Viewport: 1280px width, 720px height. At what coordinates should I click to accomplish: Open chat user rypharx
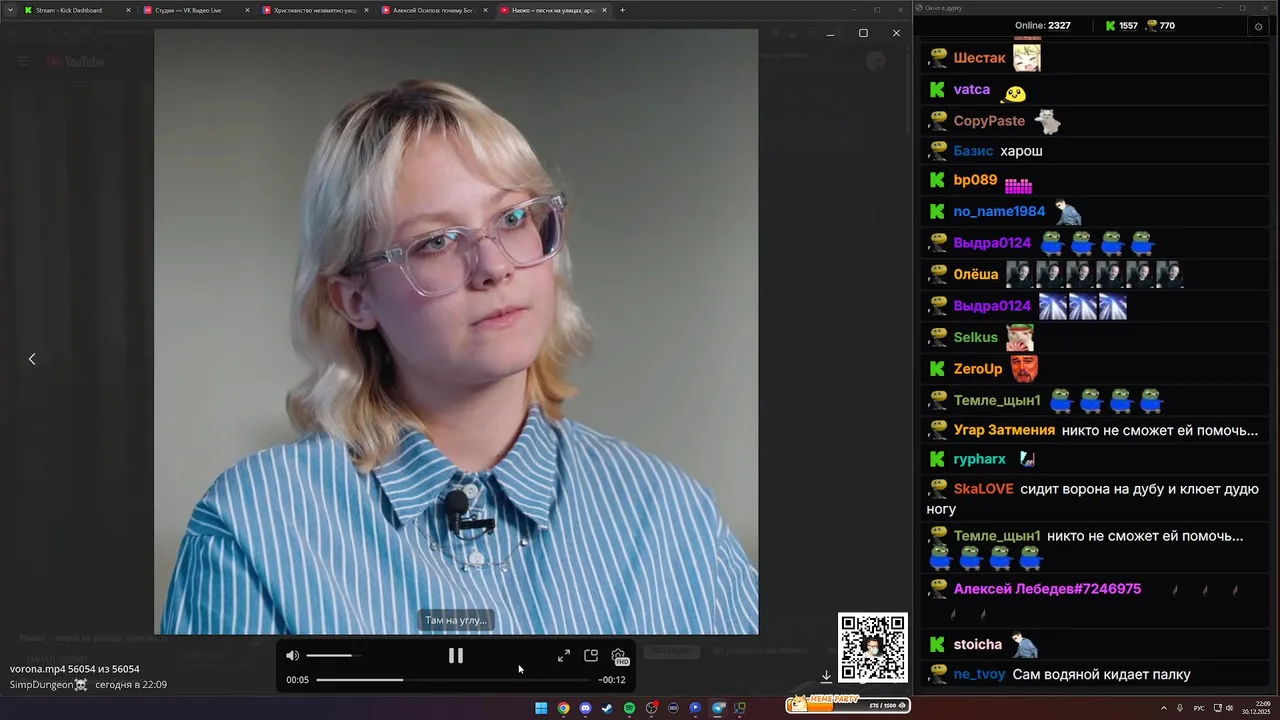point(979,459)
